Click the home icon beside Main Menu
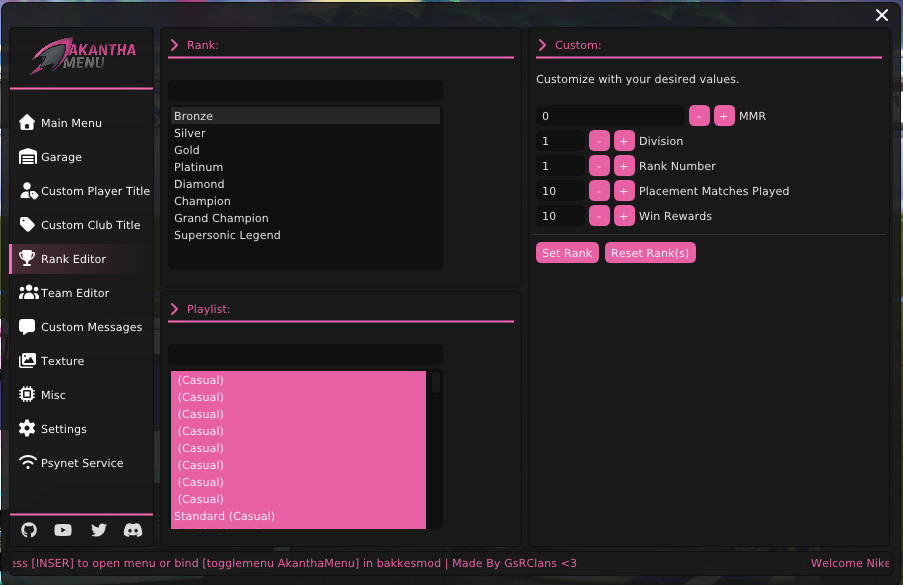The width and height of the screenshot is (903, 585). [27, 122]
